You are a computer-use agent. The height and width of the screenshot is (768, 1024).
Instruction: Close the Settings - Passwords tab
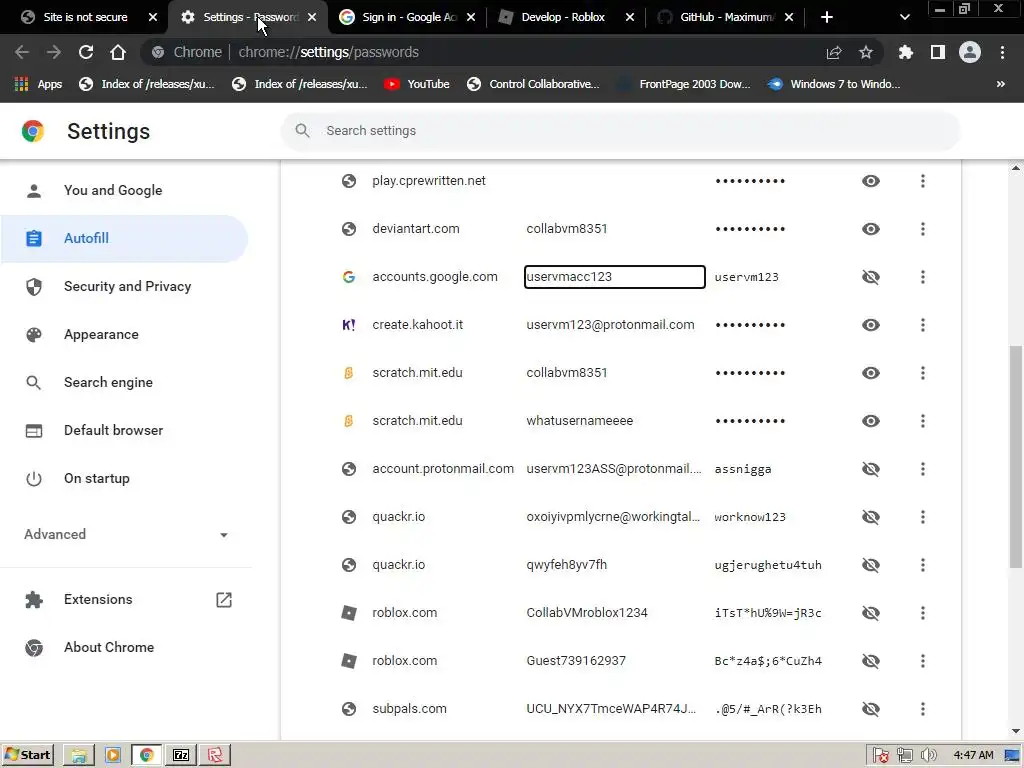coord(312,17)
